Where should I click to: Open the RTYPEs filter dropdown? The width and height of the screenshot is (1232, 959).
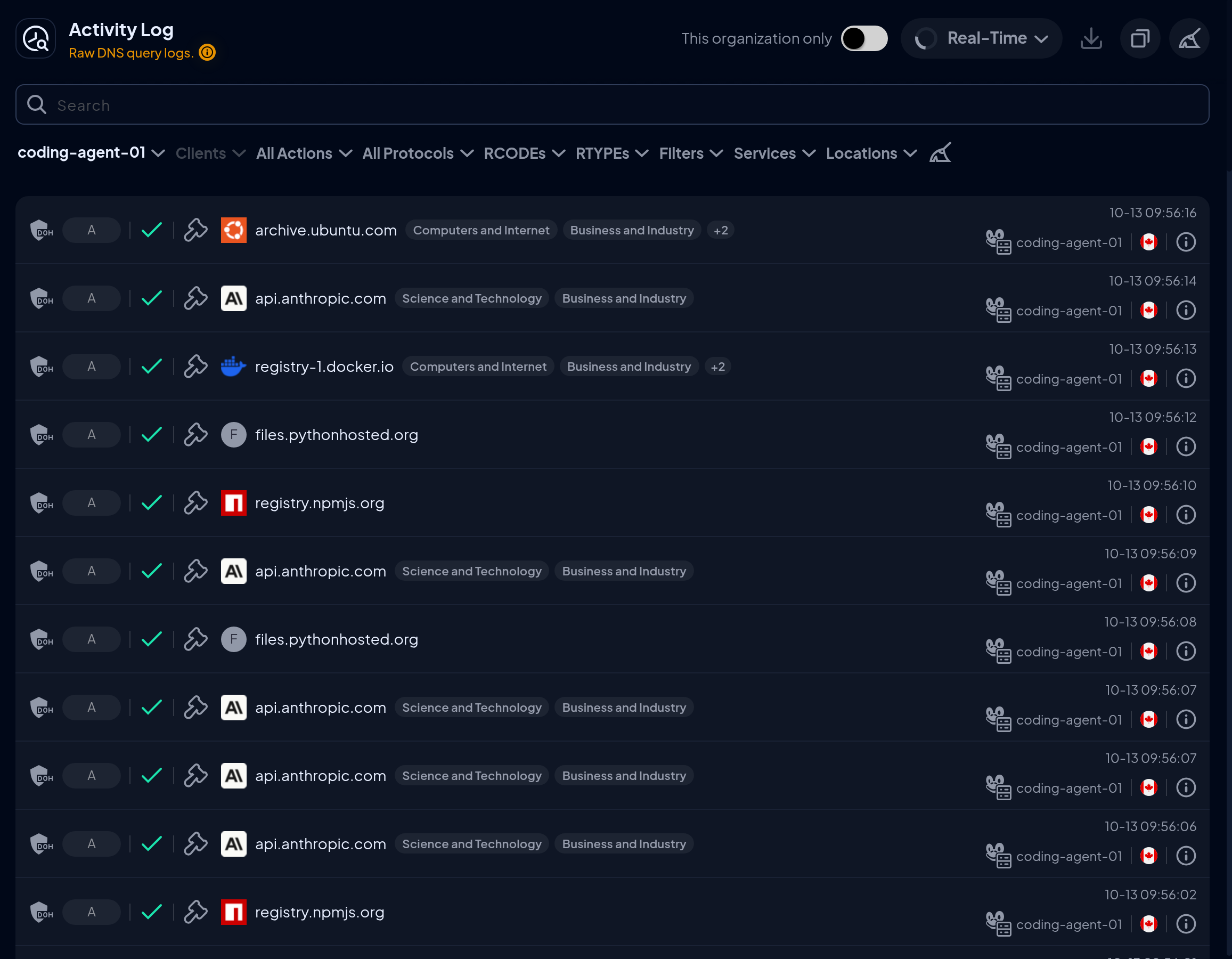[611, 153]
